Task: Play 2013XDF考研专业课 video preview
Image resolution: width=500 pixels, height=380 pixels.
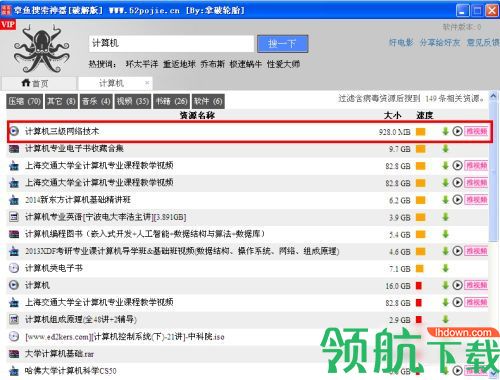Action: click(457, 251)
